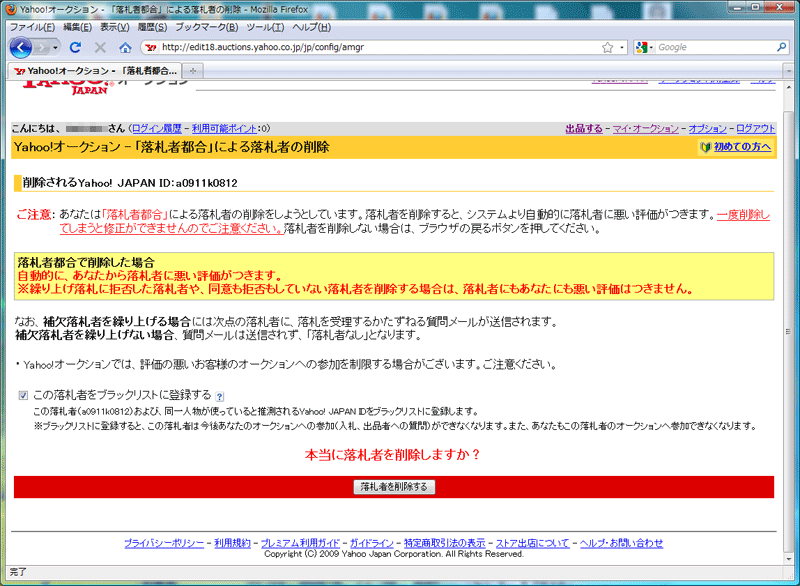The height and width of the screenshot is (586, 800).
Task: Click the browser Back arrow button
Action: click(20, 47)
